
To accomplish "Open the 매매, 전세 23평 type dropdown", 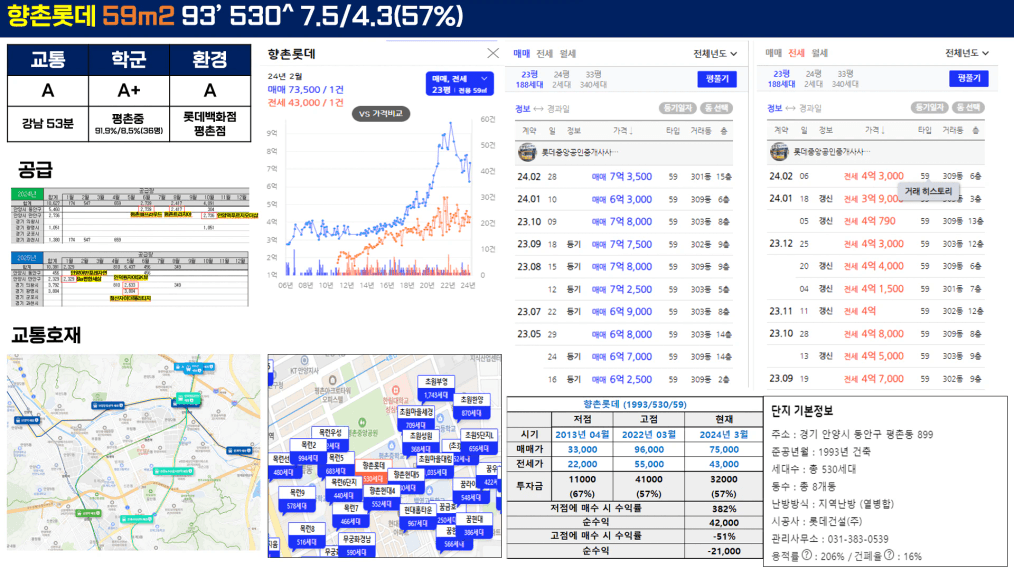I will 460,84.
